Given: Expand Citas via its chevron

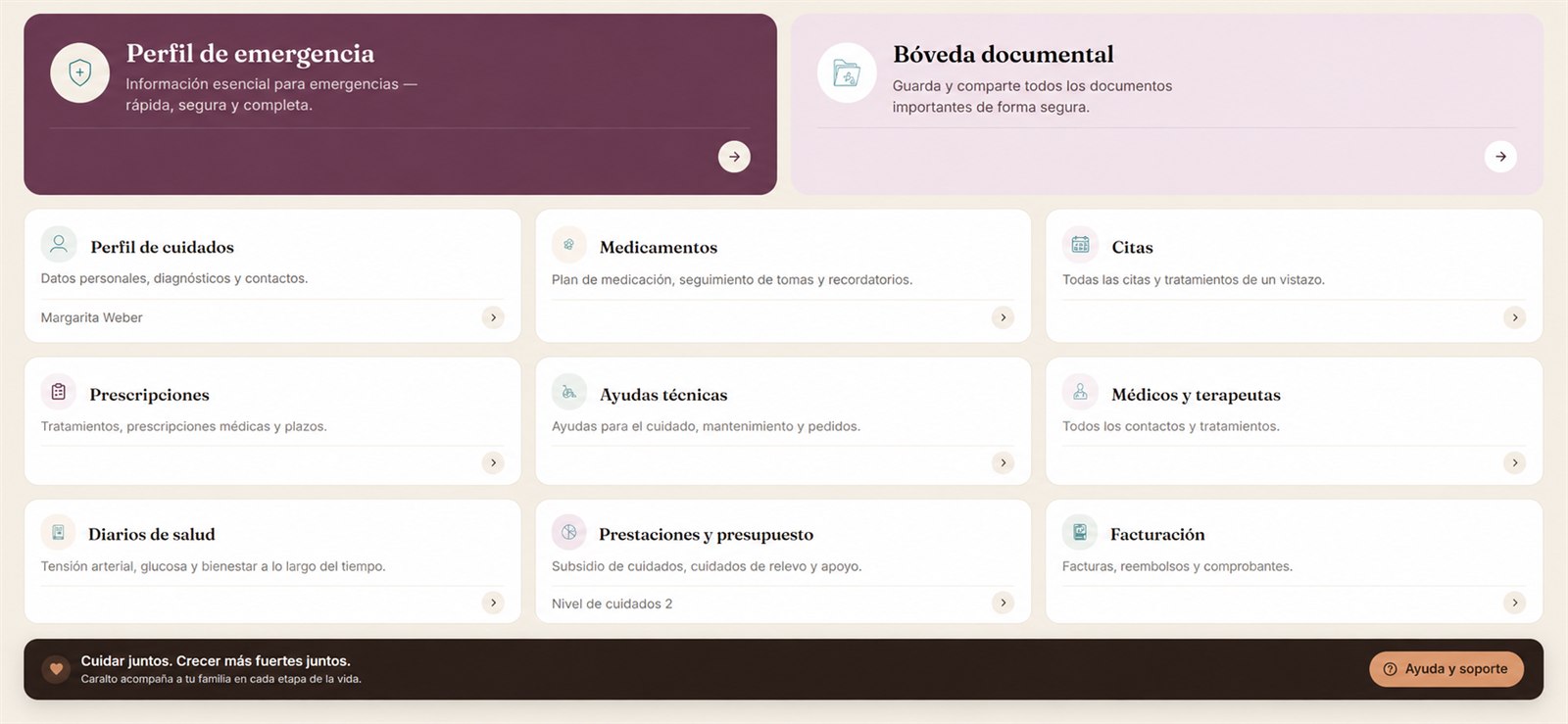Looking at the screenshot, I should coord(1515,317).
